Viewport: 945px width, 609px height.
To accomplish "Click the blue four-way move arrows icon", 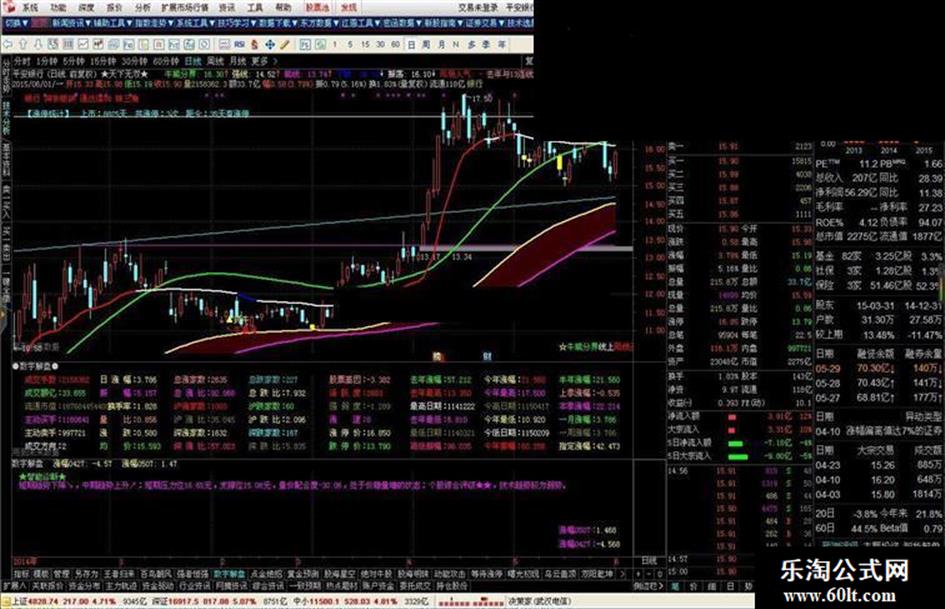I will click(x=270, y=45).
